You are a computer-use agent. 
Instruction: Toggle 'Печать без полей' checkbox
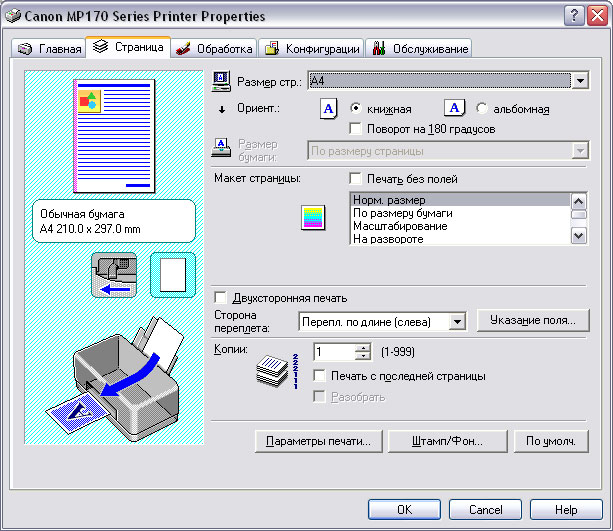[356, 179]
